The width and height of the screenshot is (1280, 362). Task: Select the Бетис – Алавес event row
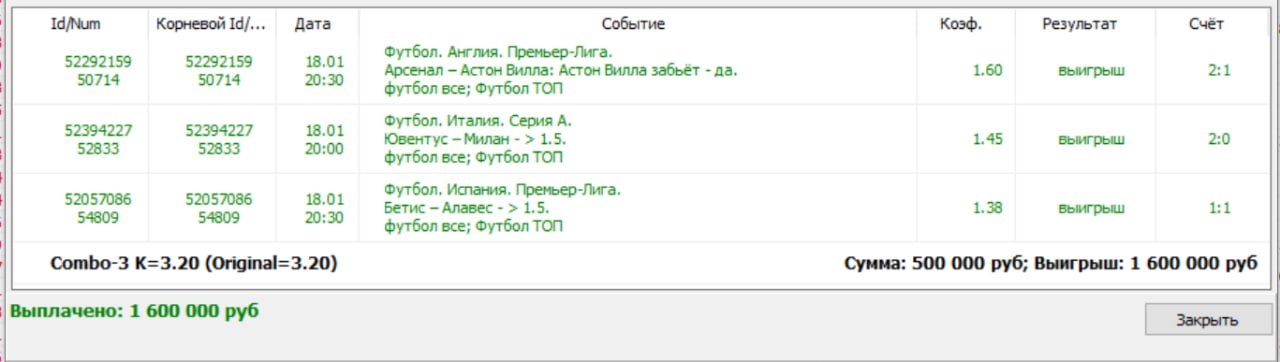[639, 207]
